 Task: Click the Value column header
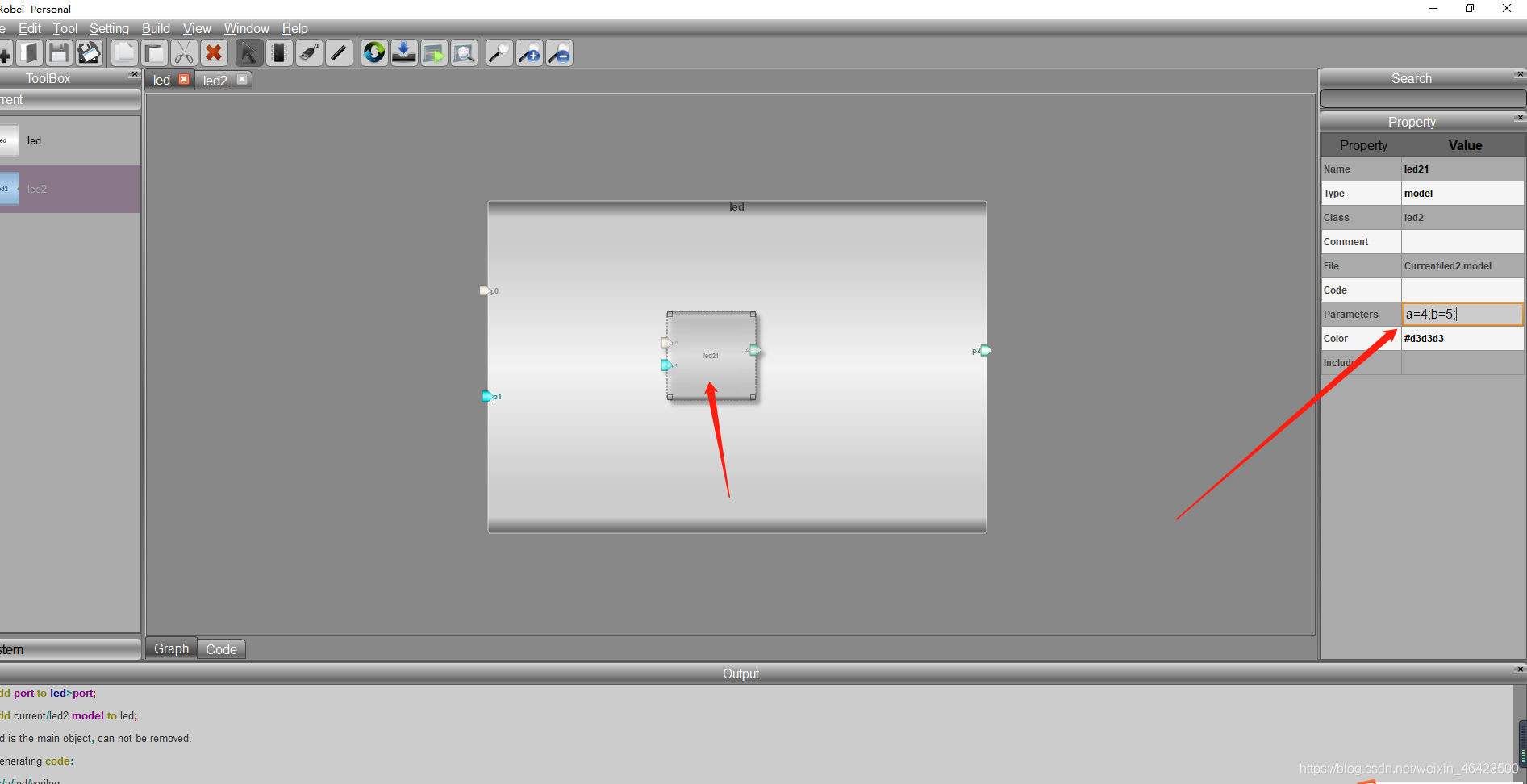[x=1465, y=145]
